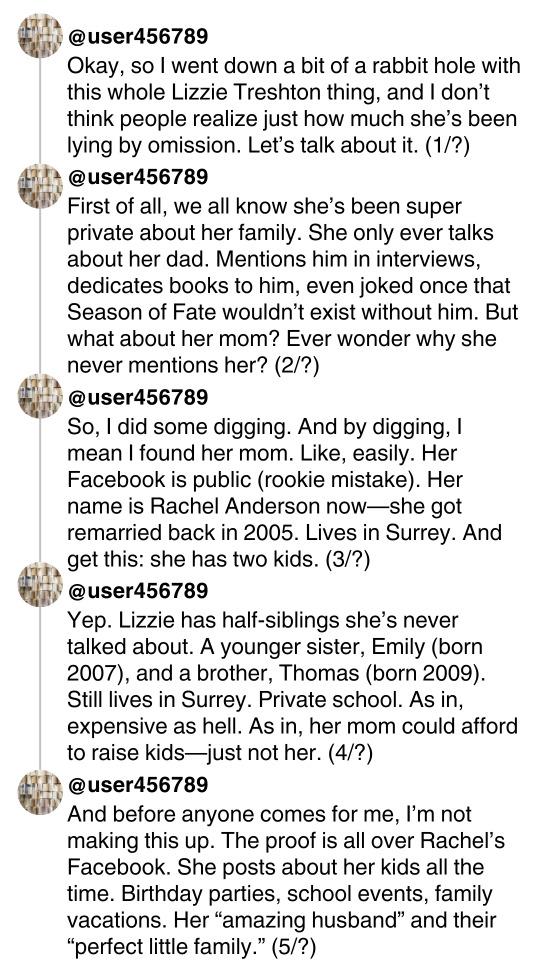
Task: Open @user456789 handle above 'Yep. Lizzie has'
Action: point(138,591)
